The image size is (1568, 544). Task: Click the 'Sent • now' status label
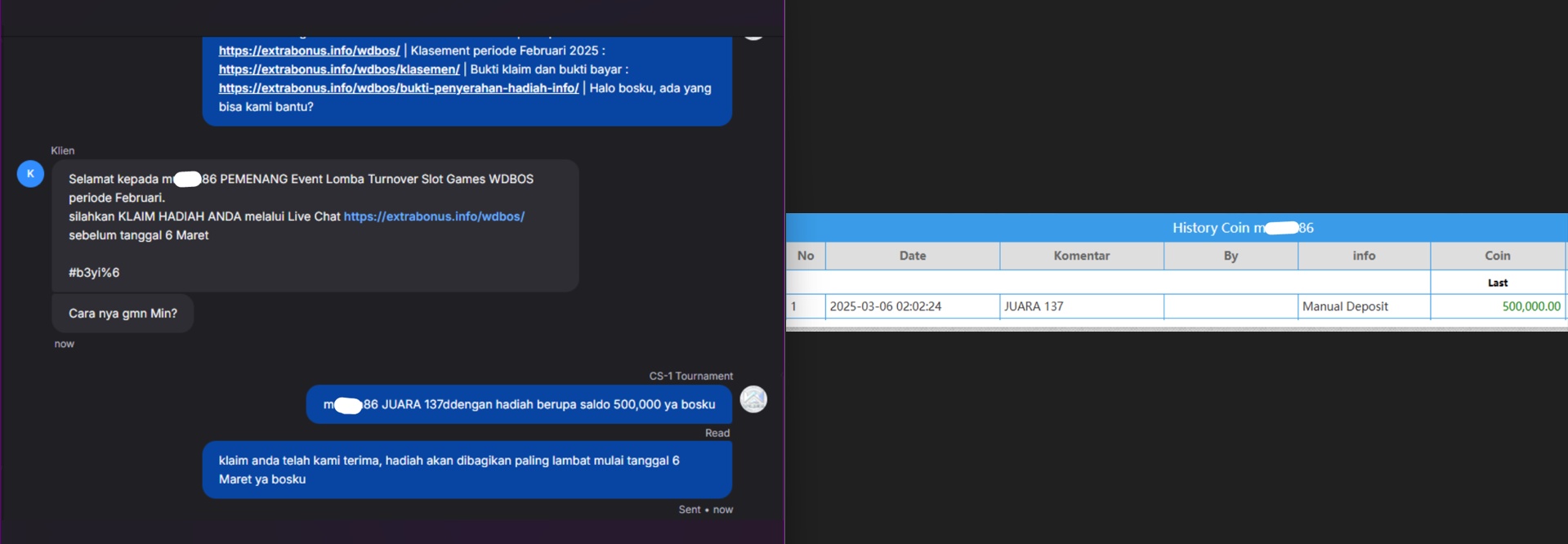(705, 510)
